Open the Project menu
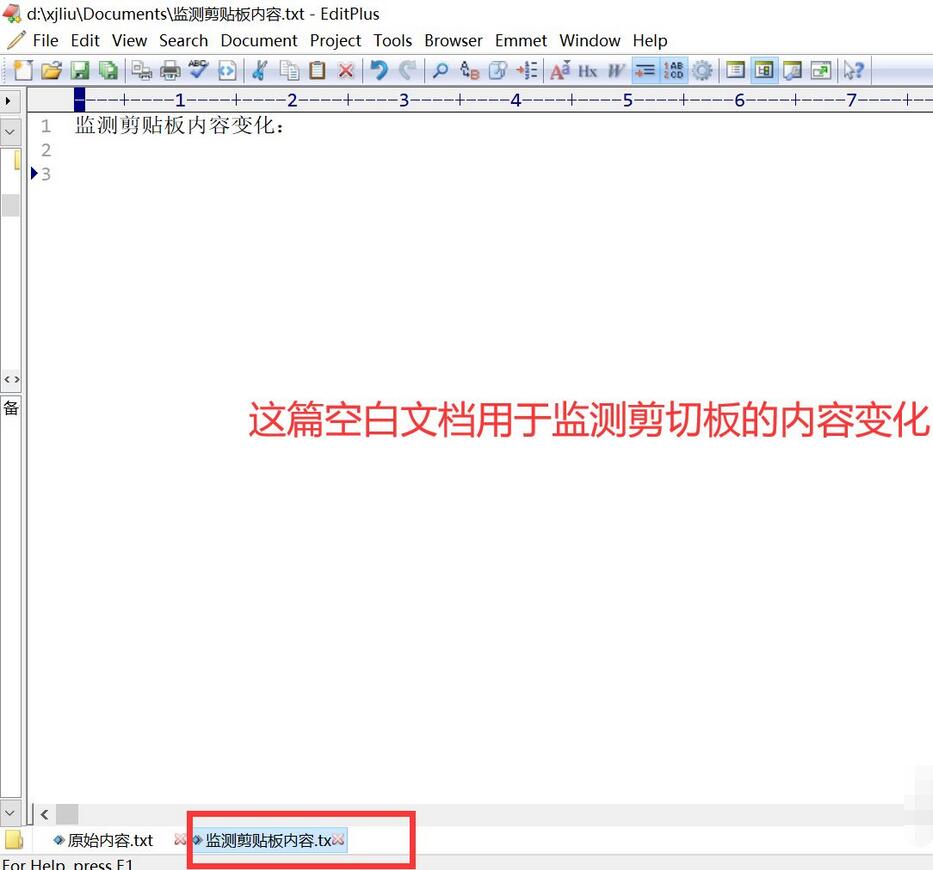The image size is (933, 870). 335,40
